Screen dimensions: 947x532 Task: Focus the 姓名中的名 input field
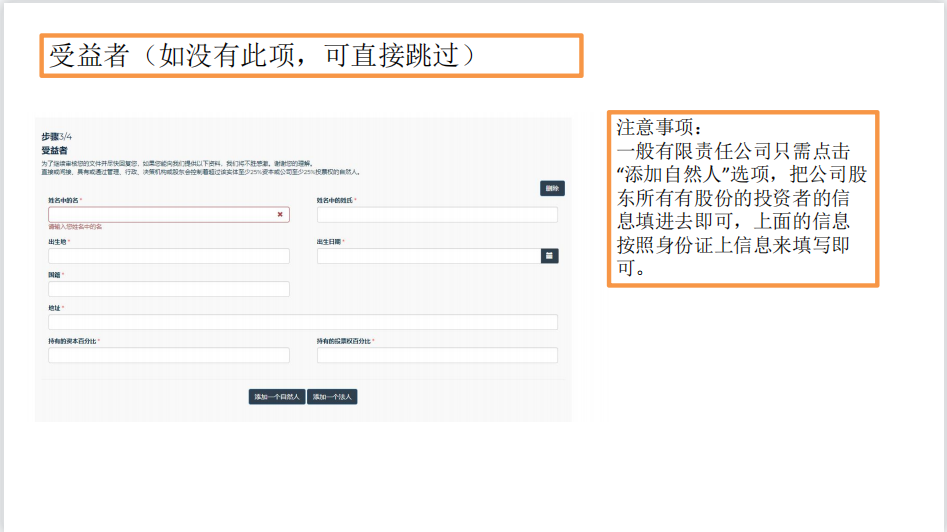click(x=160, y=214)
